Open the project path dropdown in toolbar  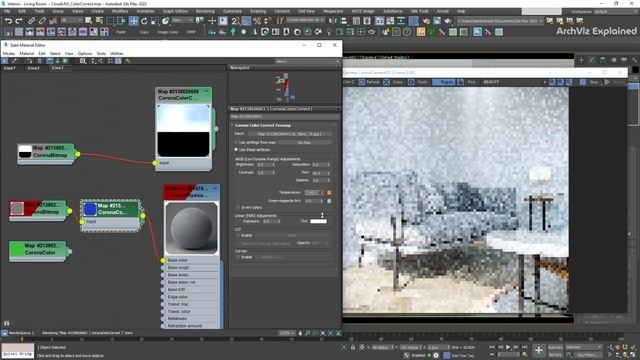tap(500, 20)
